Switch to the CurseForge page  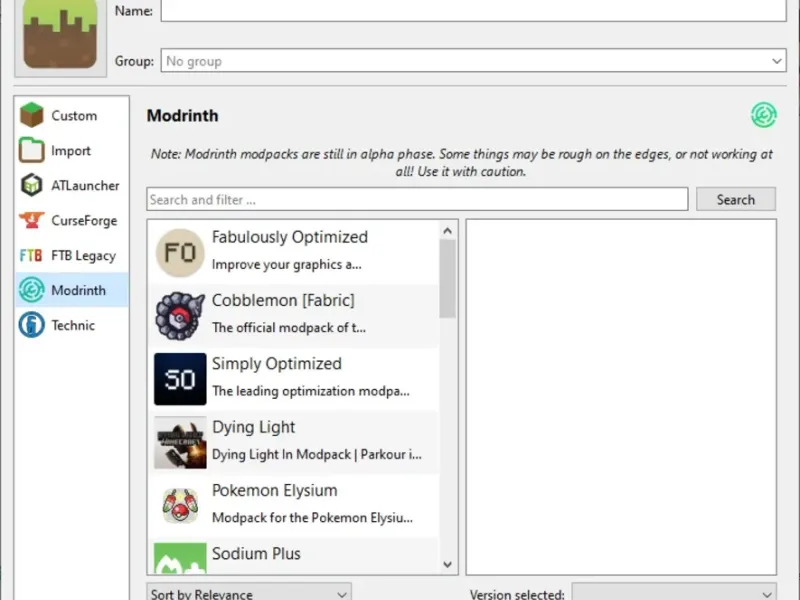pyautogui.click(x=84, y=221)
